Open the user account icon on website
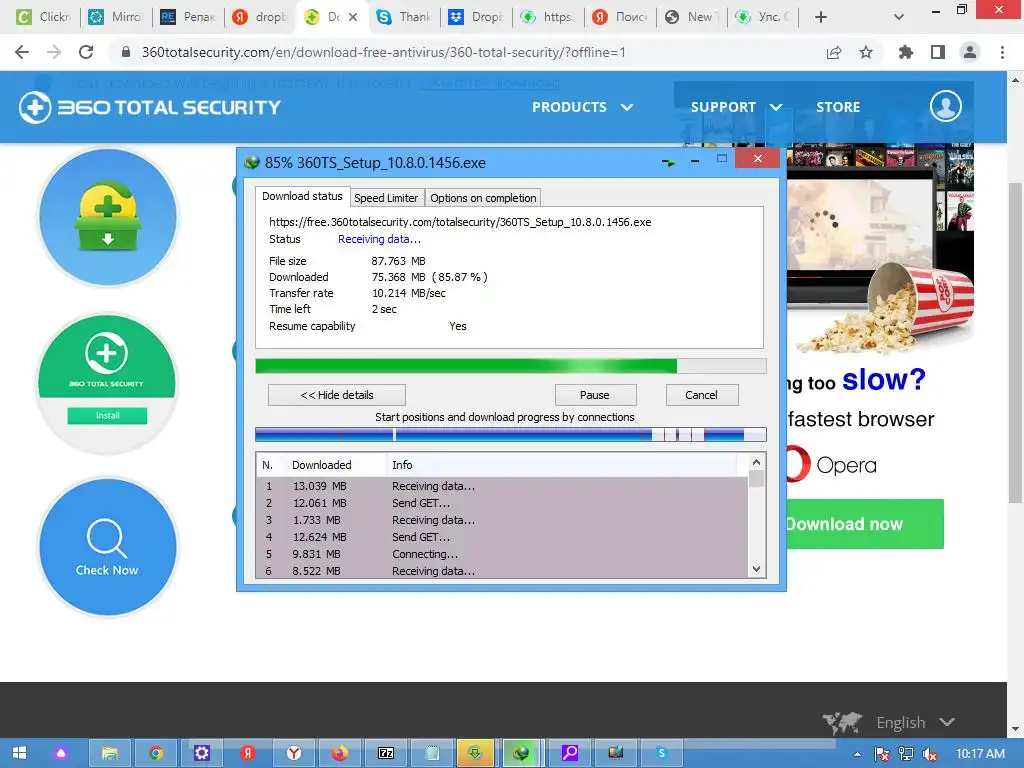1024x768 pixels. coord(946,106)
